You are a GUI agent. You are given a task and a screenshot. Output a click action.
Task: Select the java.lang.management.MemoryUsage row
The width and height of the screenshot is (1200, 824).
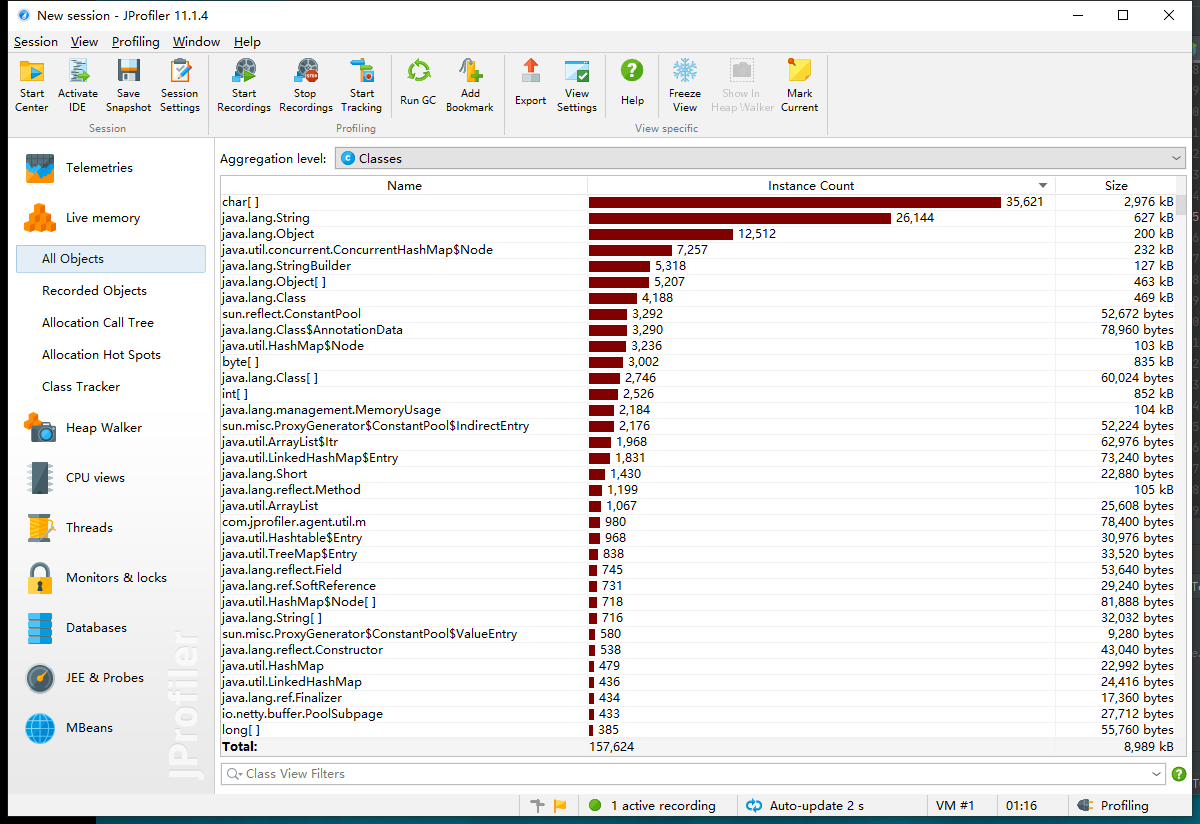(x=698, y=410)
